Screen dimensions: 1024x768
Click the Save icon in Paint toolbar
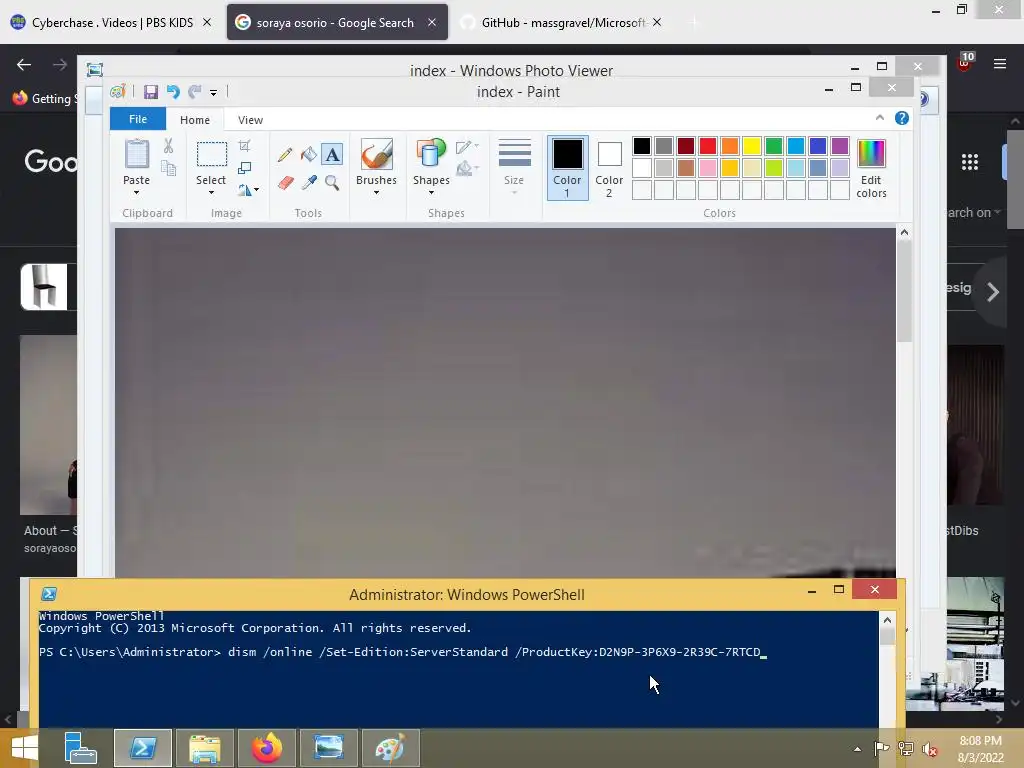click(x=151, y=92)
